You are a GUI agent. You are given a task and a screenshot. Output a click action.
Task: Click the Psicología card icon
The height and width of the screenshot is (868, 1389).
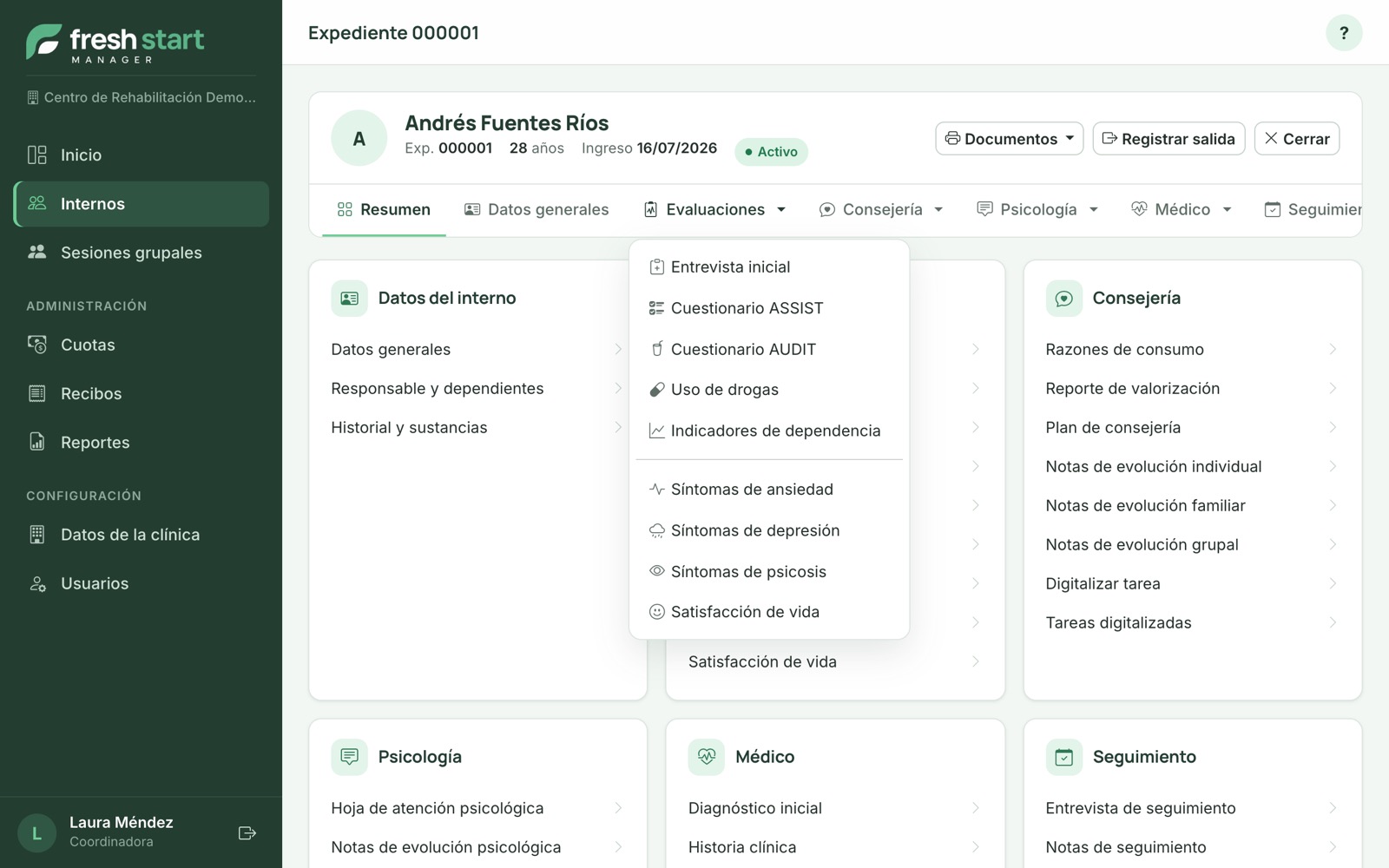click(x=349, y=757)
